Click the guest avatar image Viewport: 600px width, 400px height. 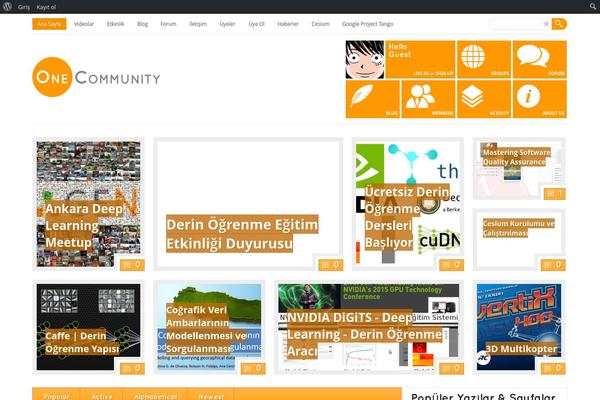[x=365, y=60]
